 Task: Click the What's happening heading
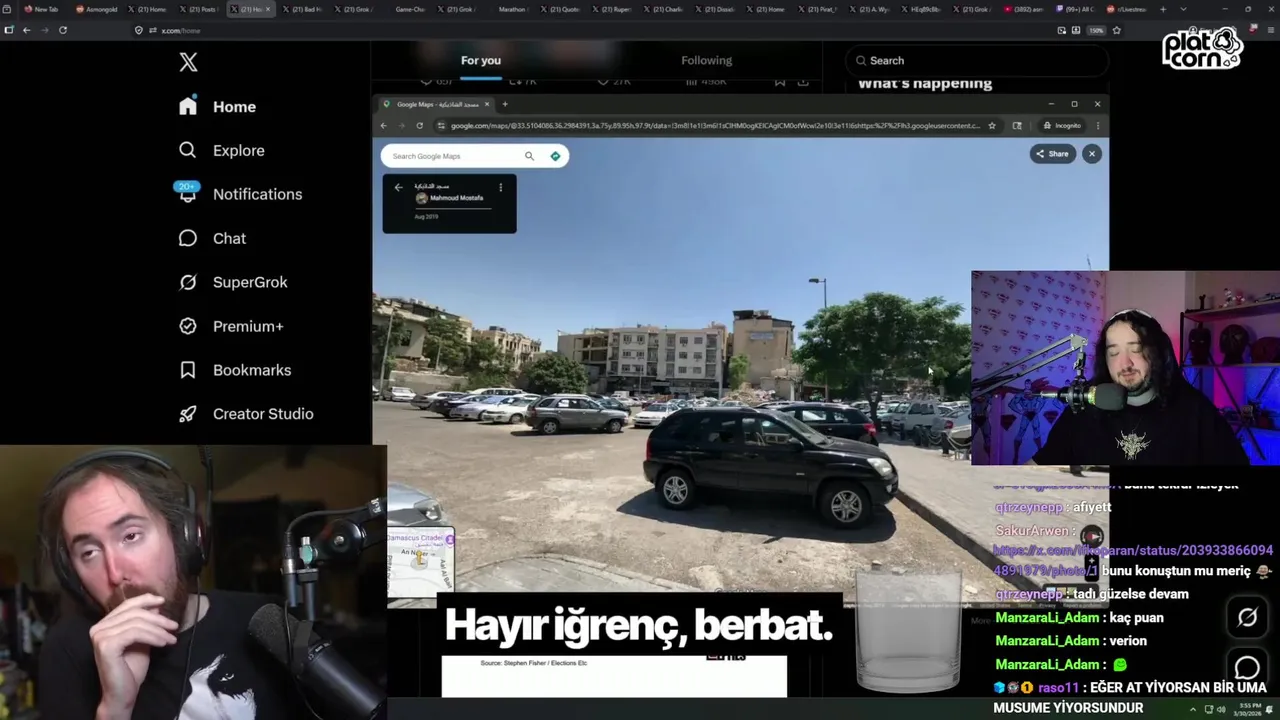925,84
